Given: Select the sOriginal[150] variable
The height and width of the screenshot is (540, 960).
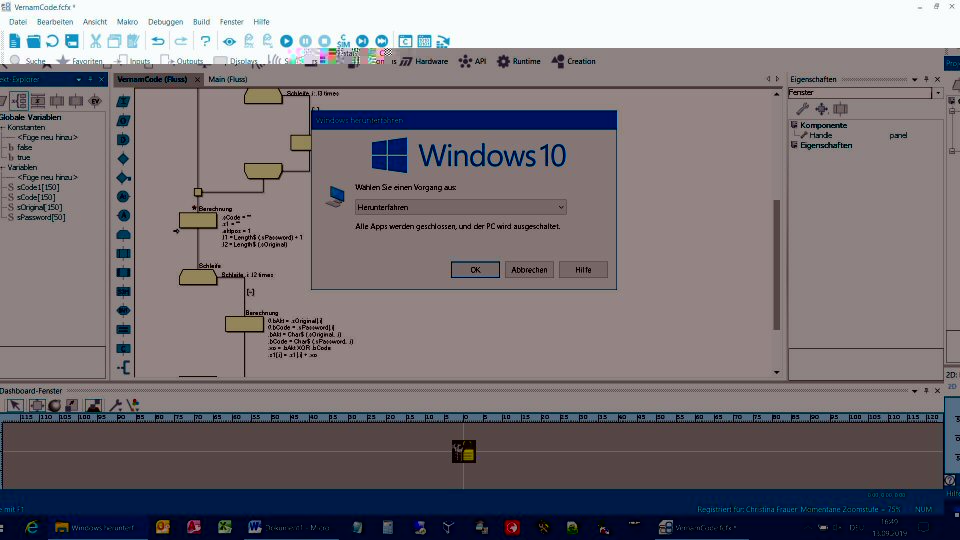Looking at the screenshot, I should tap(39, 208).
